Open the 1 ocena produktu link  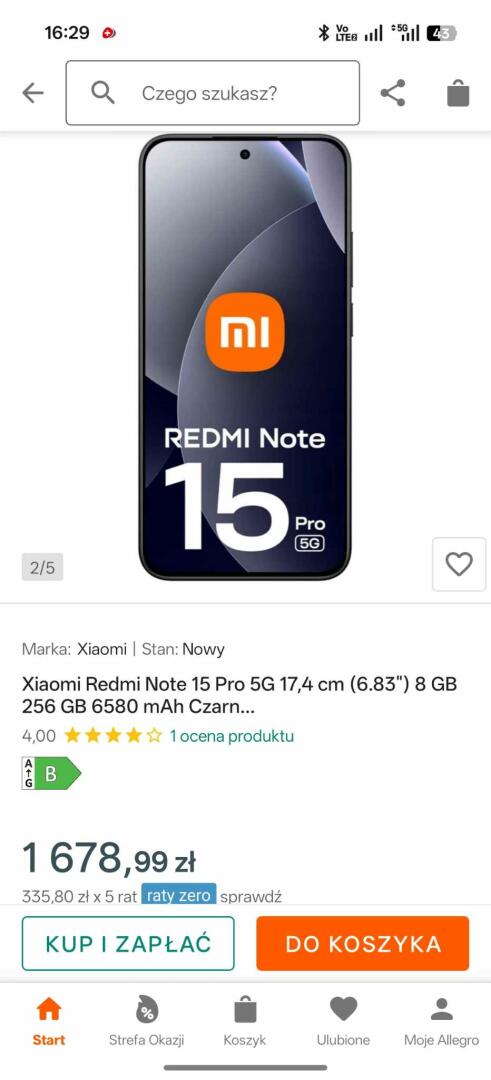click(232, 736)
